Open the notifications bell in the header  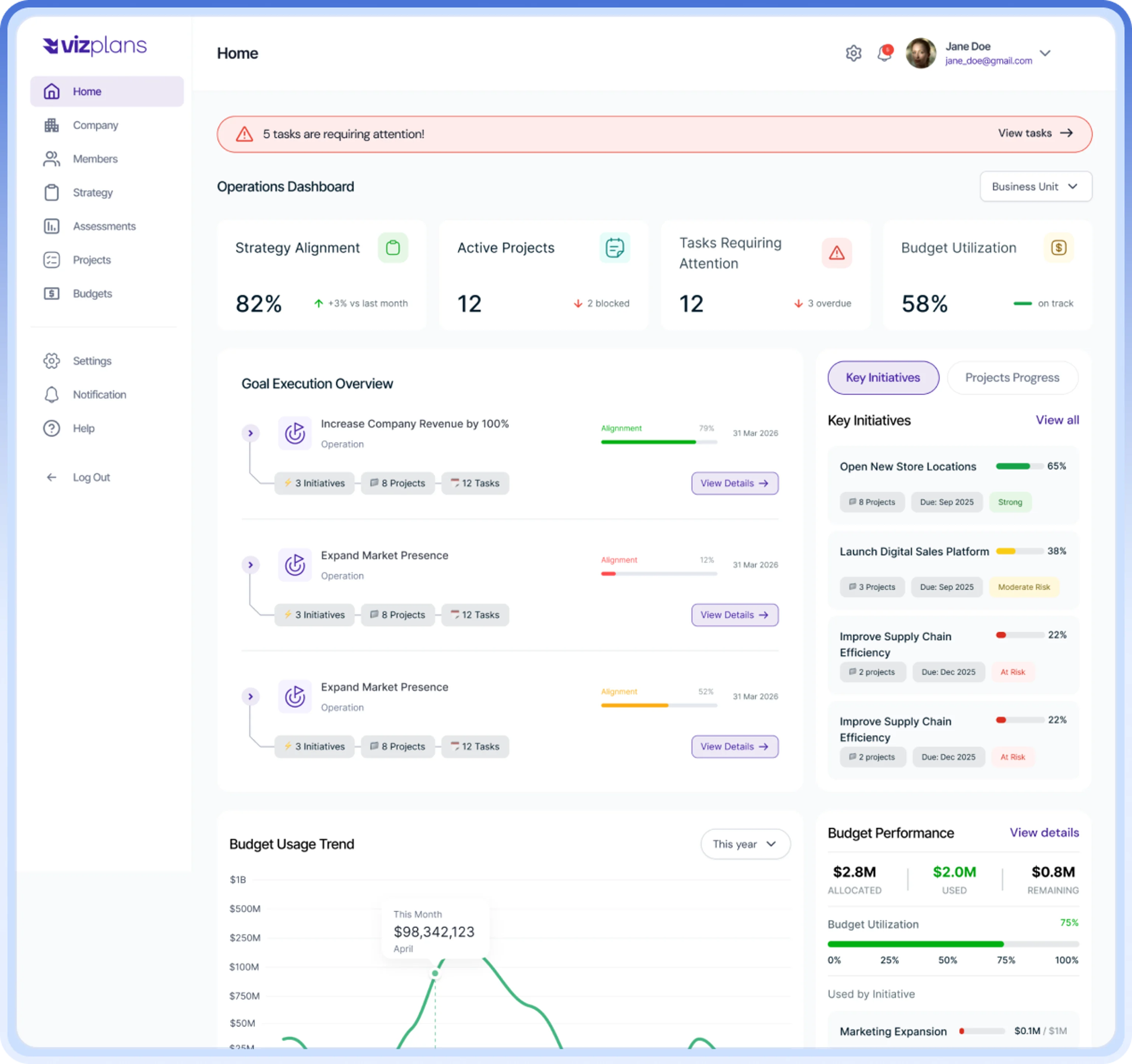(884, 53)
